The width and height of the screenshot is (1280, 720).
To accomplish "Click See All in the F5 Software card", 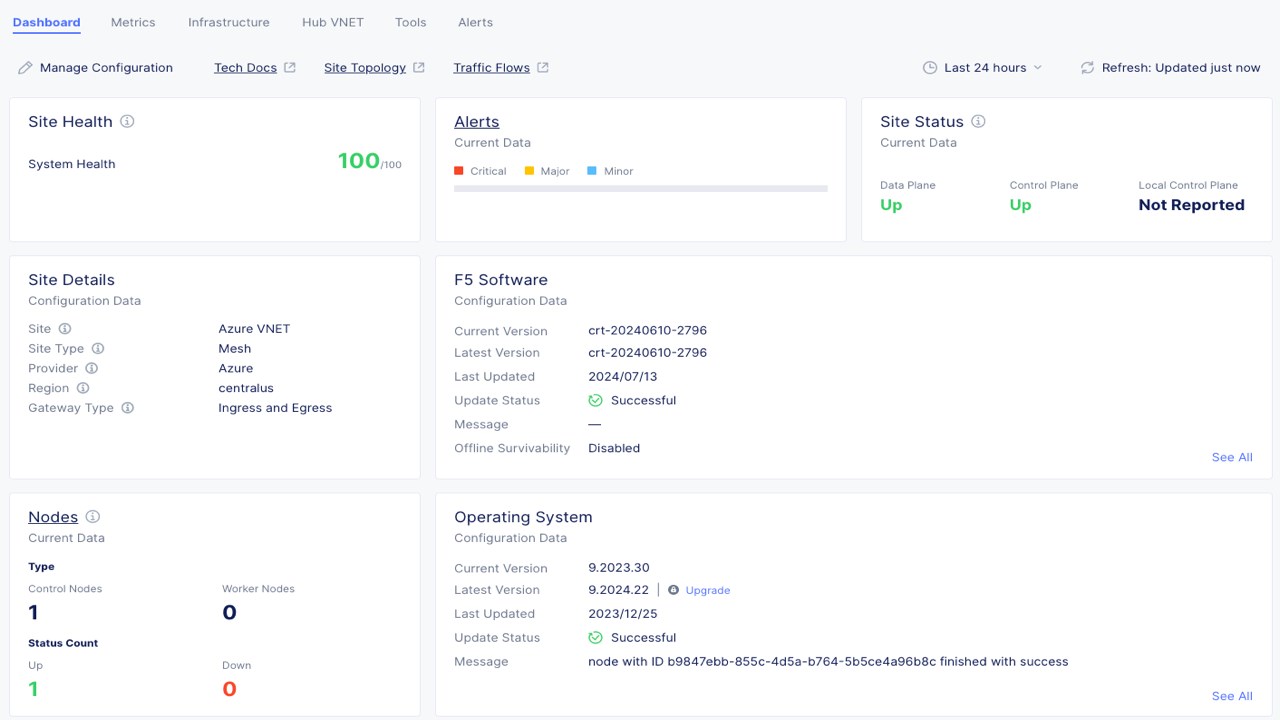I will pyautogui.click(x=1232, y=457).
